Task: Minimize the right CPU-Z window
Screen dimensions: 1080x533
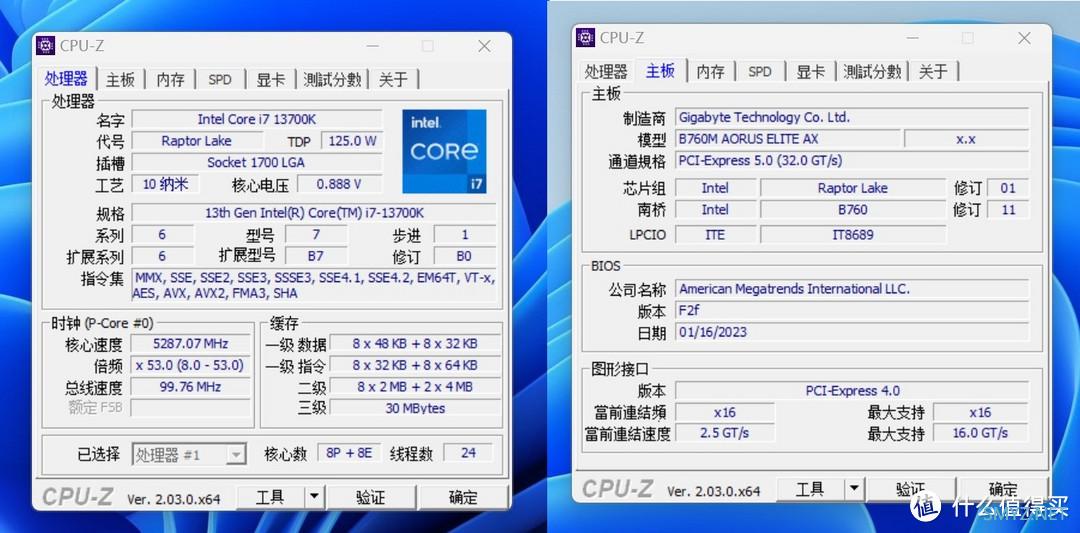Action: click(x=912, y=39)
